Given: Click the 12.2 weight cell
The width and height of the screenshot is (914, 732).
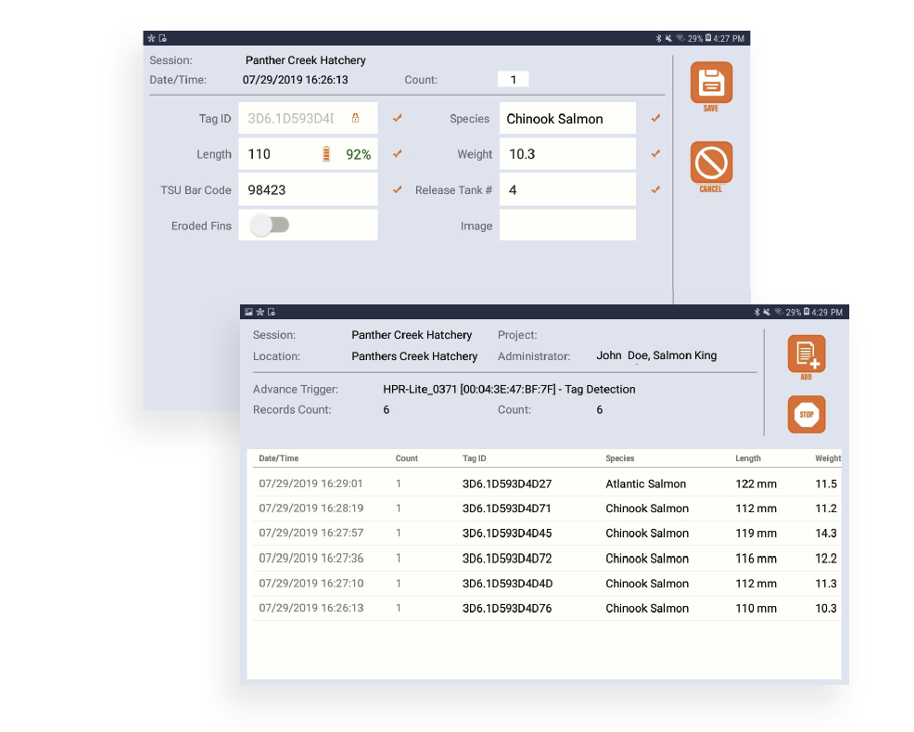Looking at the screenshot, I should coord(825,558).
